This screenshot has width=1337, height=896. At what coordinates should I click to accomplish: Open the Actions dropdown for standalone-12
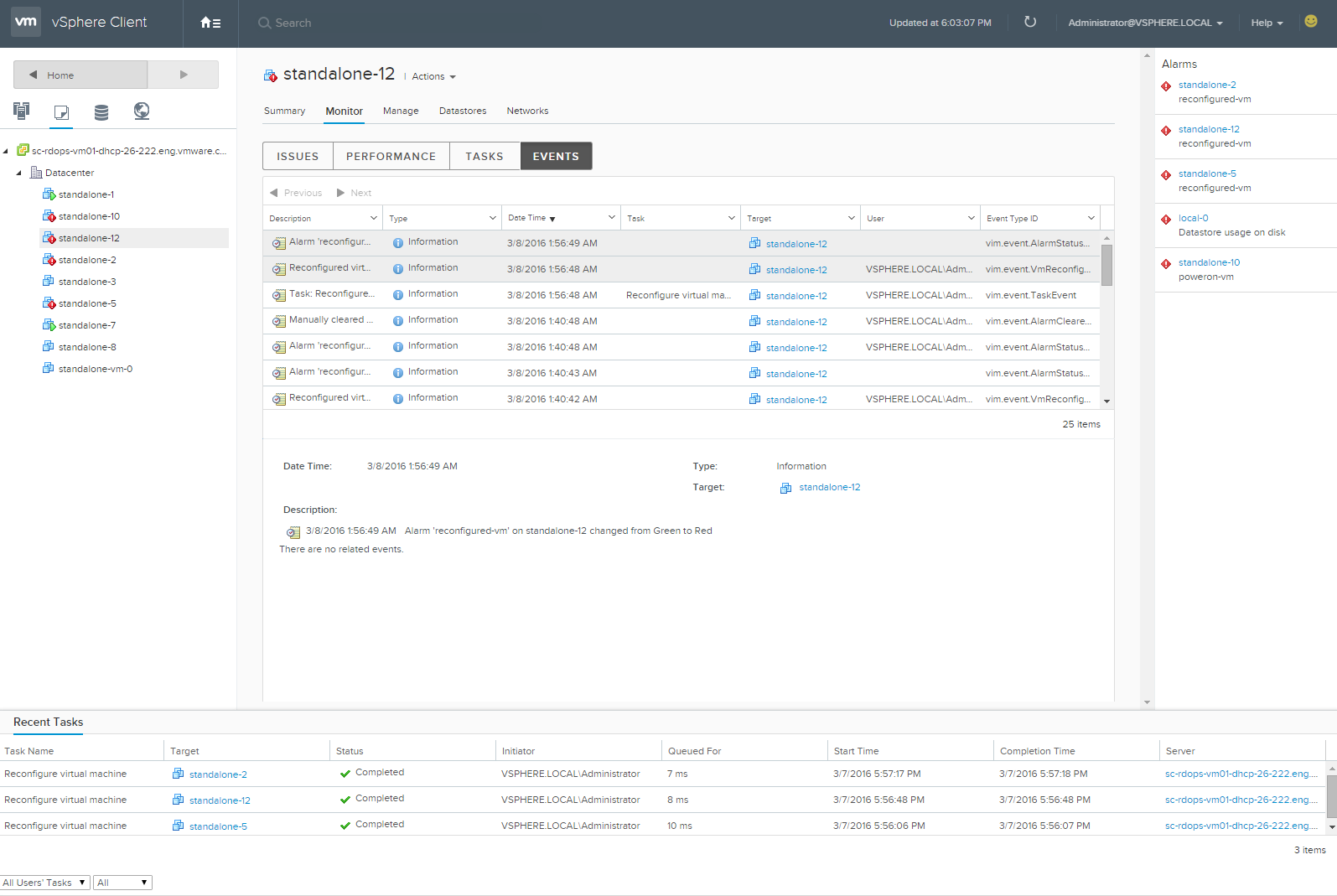pos(433,76)
